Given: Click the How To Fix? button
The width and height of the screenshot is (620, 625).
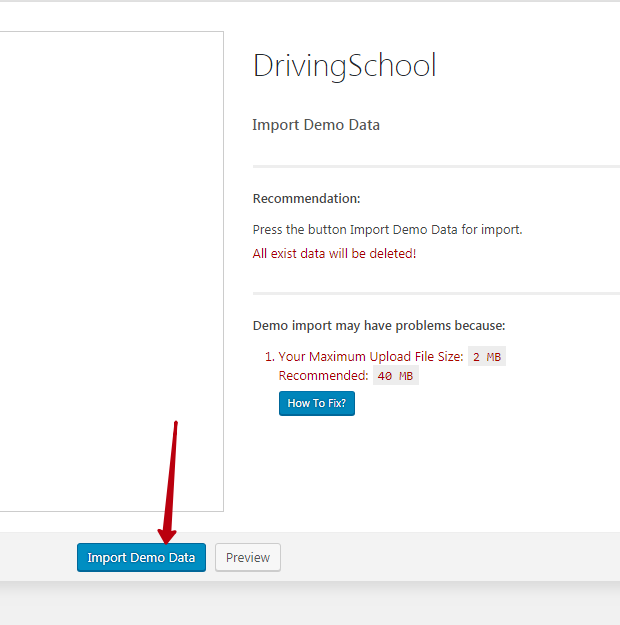Looking at the screenshot, I should (317, 403).
